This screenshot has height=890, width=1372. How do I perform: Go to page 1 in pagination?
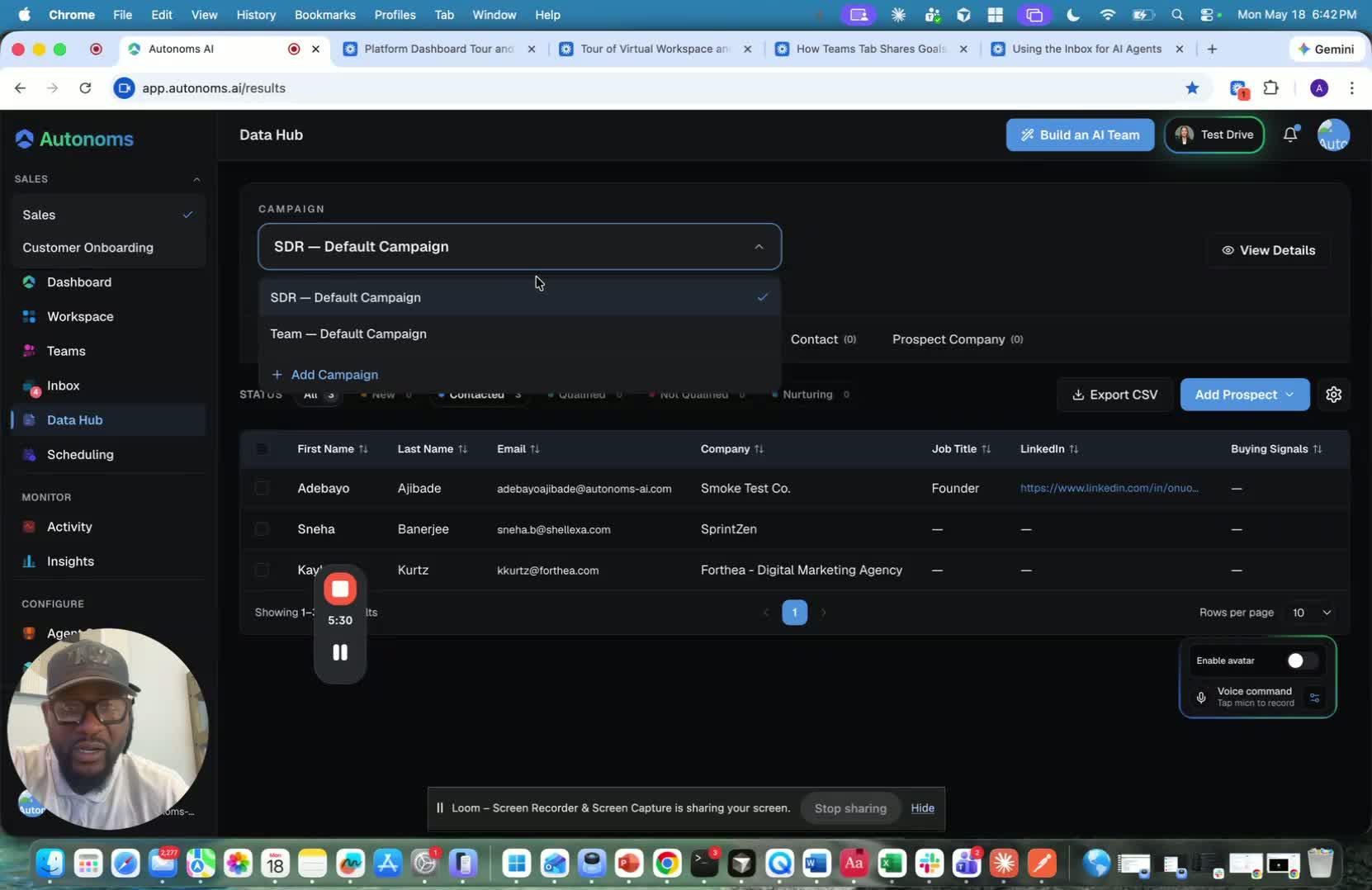click(x=794, y=613)
